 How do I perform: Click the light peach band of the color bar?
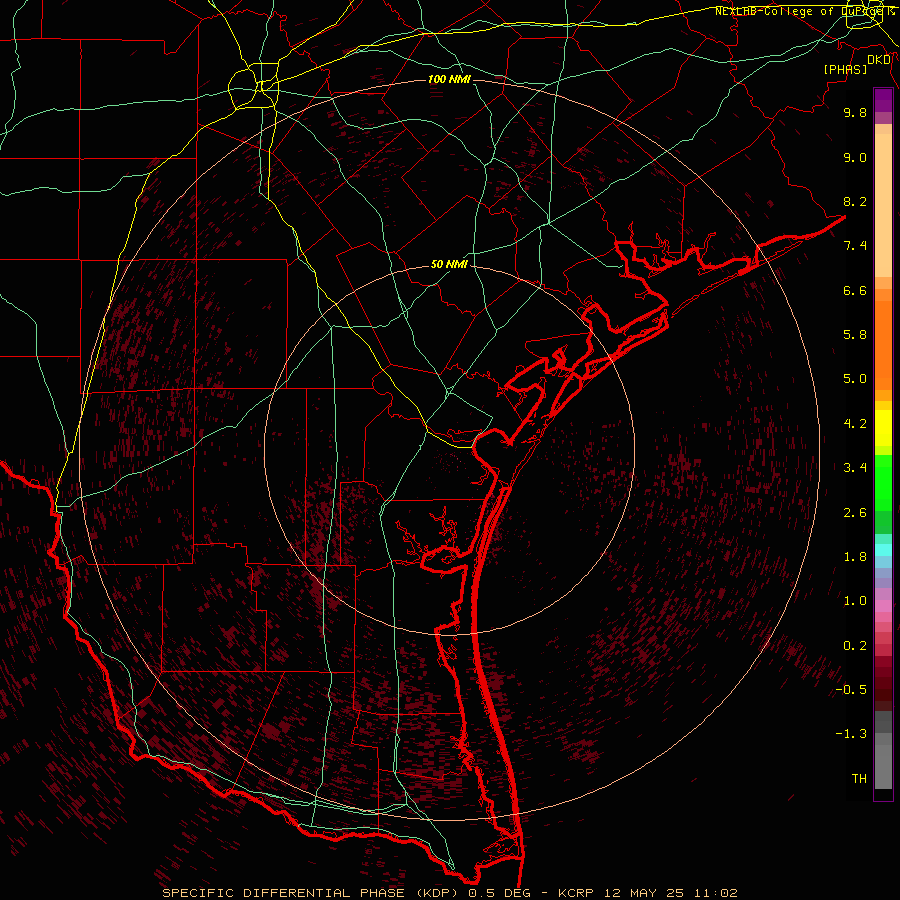point(883,206)
